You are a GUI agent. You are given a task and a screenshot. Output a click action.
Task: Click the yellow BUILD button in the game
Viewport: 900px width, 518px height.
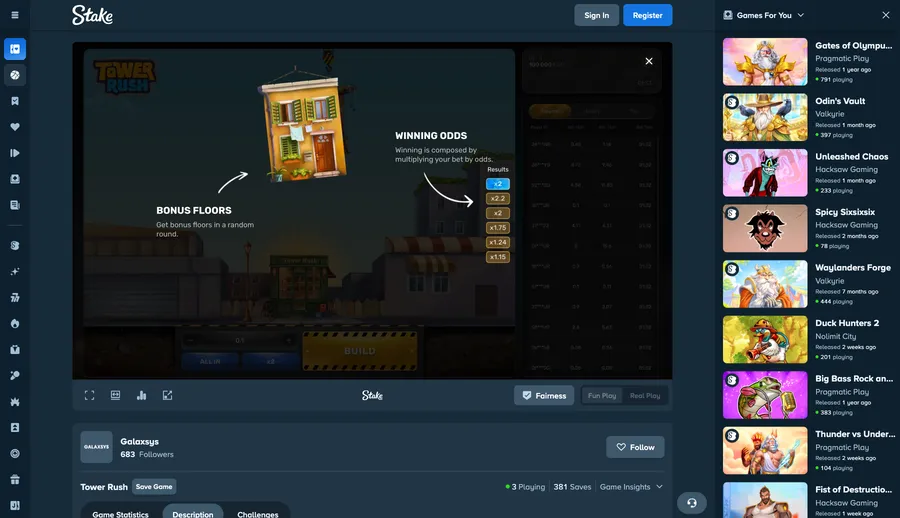coord(360,351)
